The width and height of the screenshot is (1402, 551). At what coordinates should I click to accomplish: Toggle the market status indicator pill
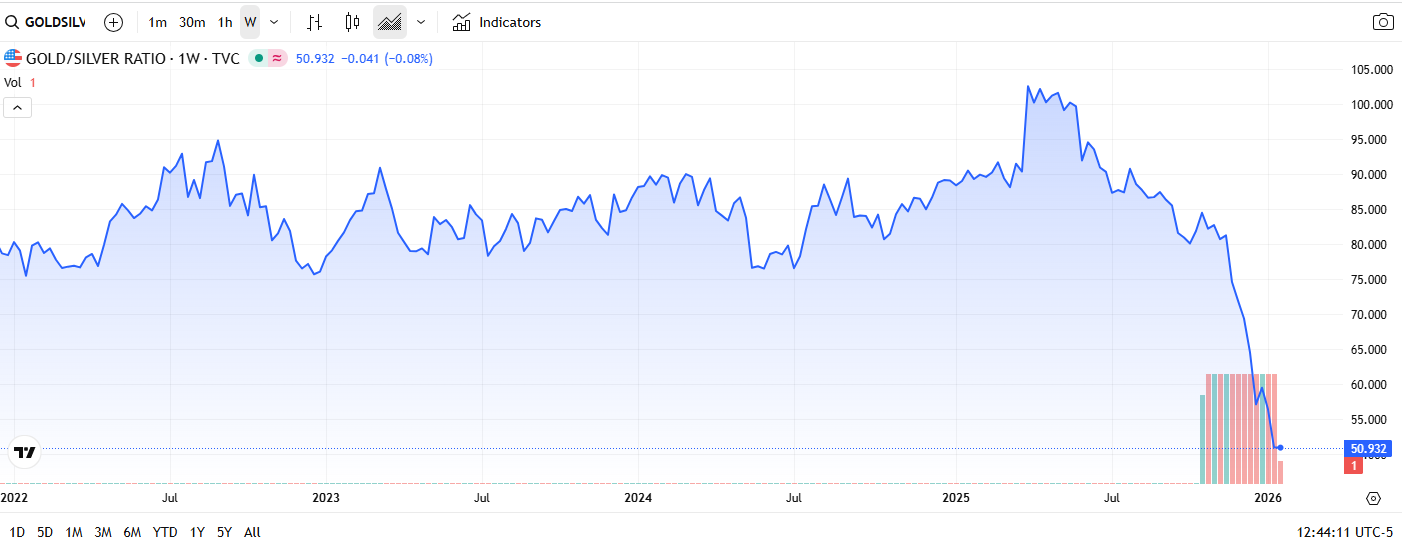[x=268, y=59]
